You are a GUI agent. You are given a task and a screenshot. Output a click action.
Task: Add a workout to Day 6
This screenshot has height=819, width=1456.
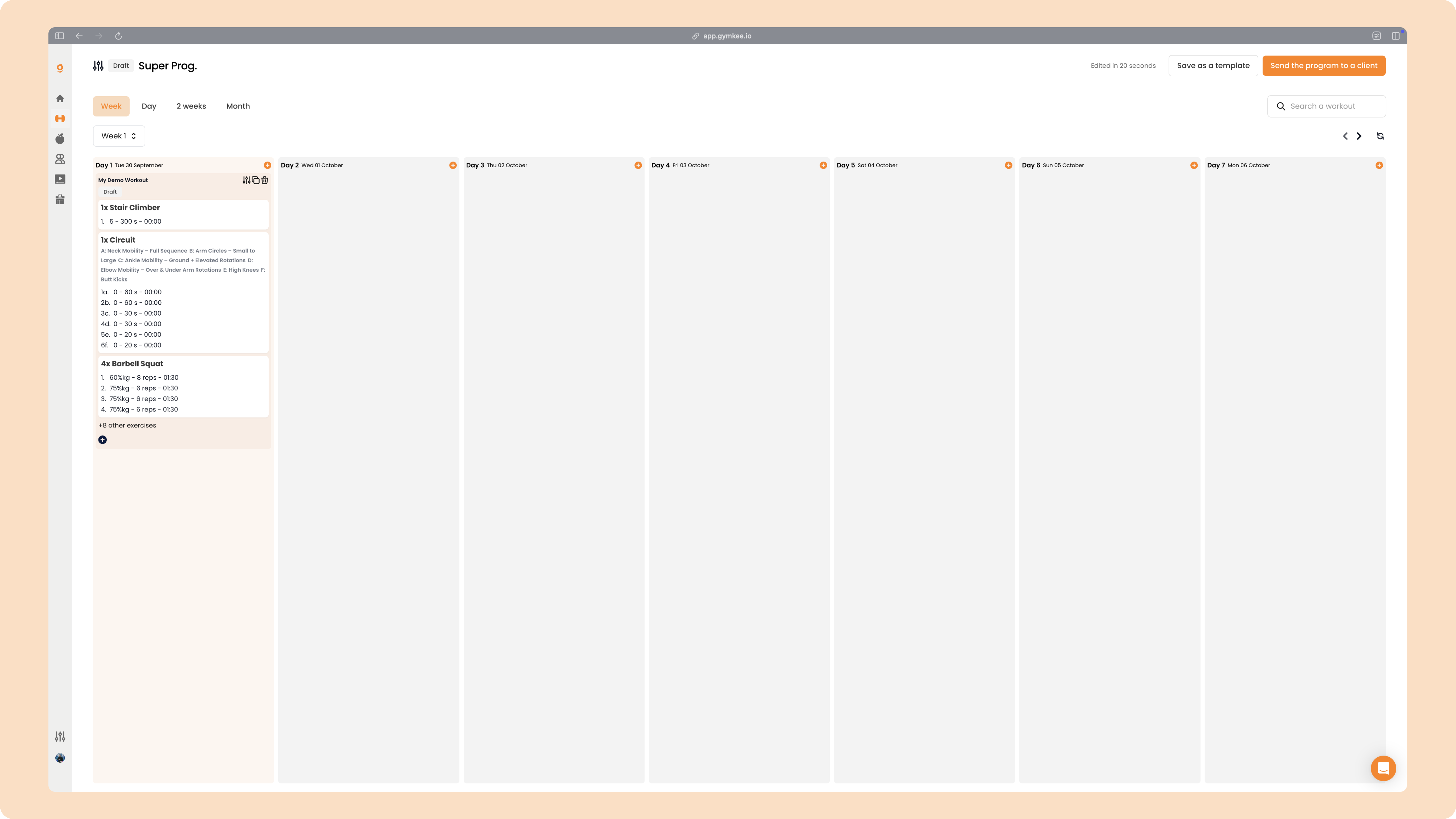(1194, 165)
